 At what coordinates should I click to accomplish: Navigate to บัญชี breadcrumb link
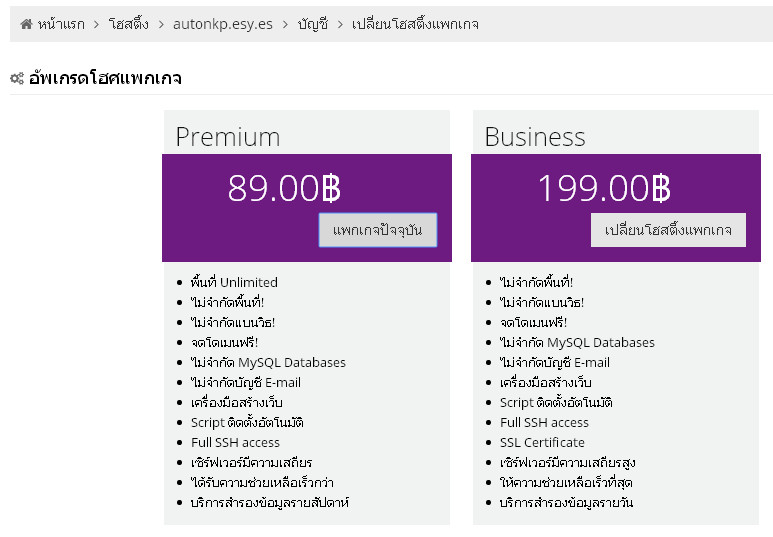(312, 23)
